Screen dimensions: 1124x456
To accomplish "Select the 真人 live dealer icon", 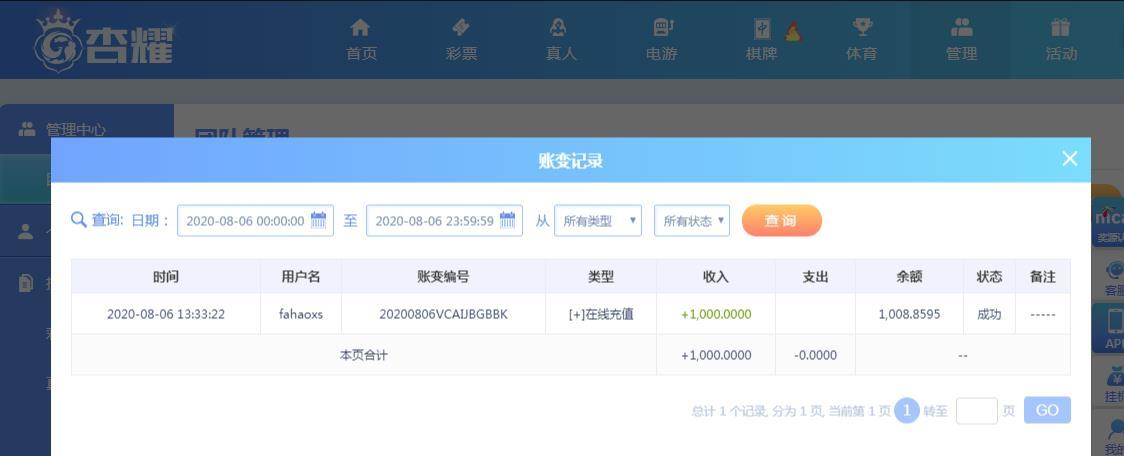I will [x=561, y=28].
